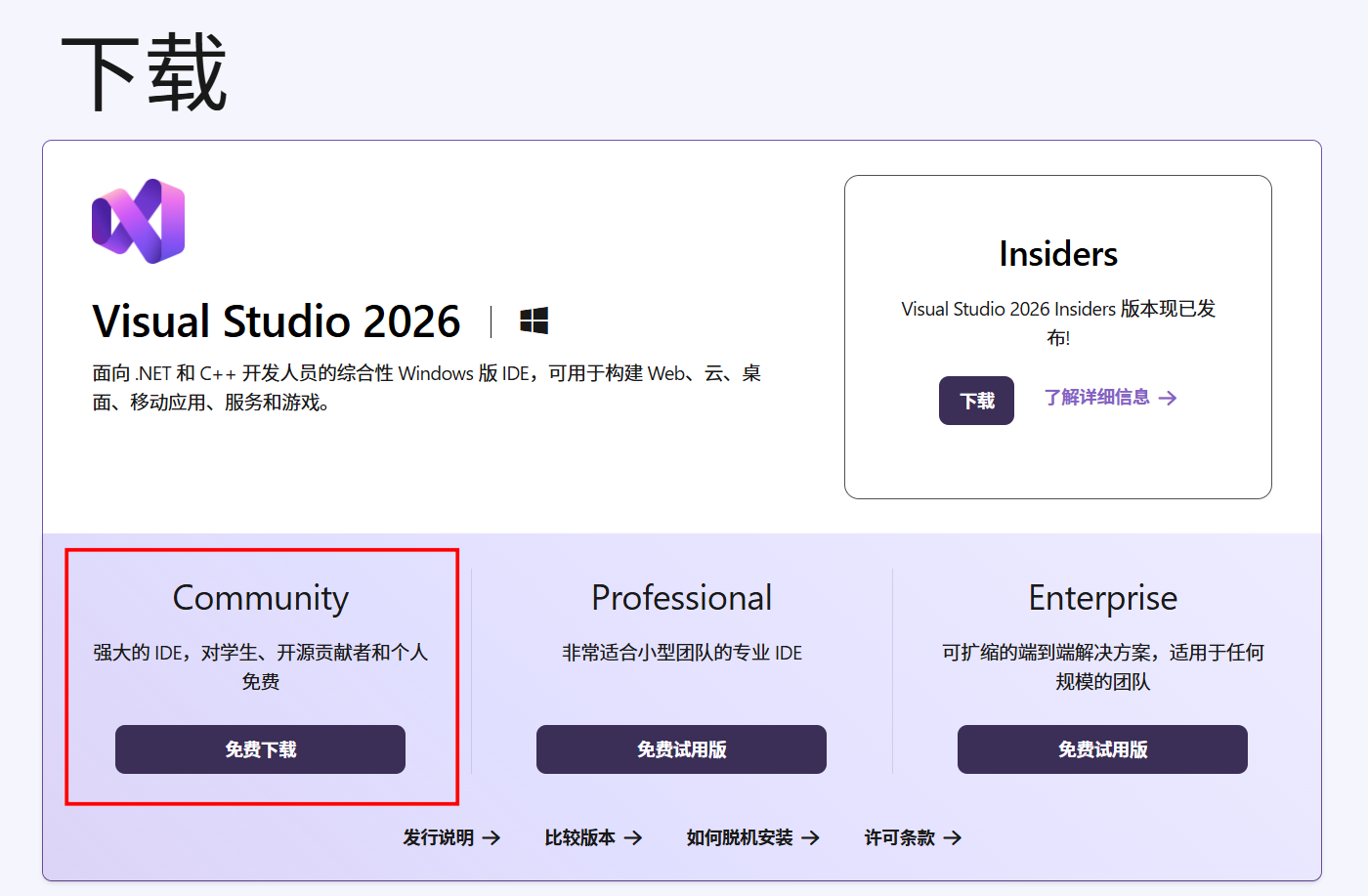Open the 发行说明 release notes link
This screenshot has width=1368, height=896.
point(439,837)
